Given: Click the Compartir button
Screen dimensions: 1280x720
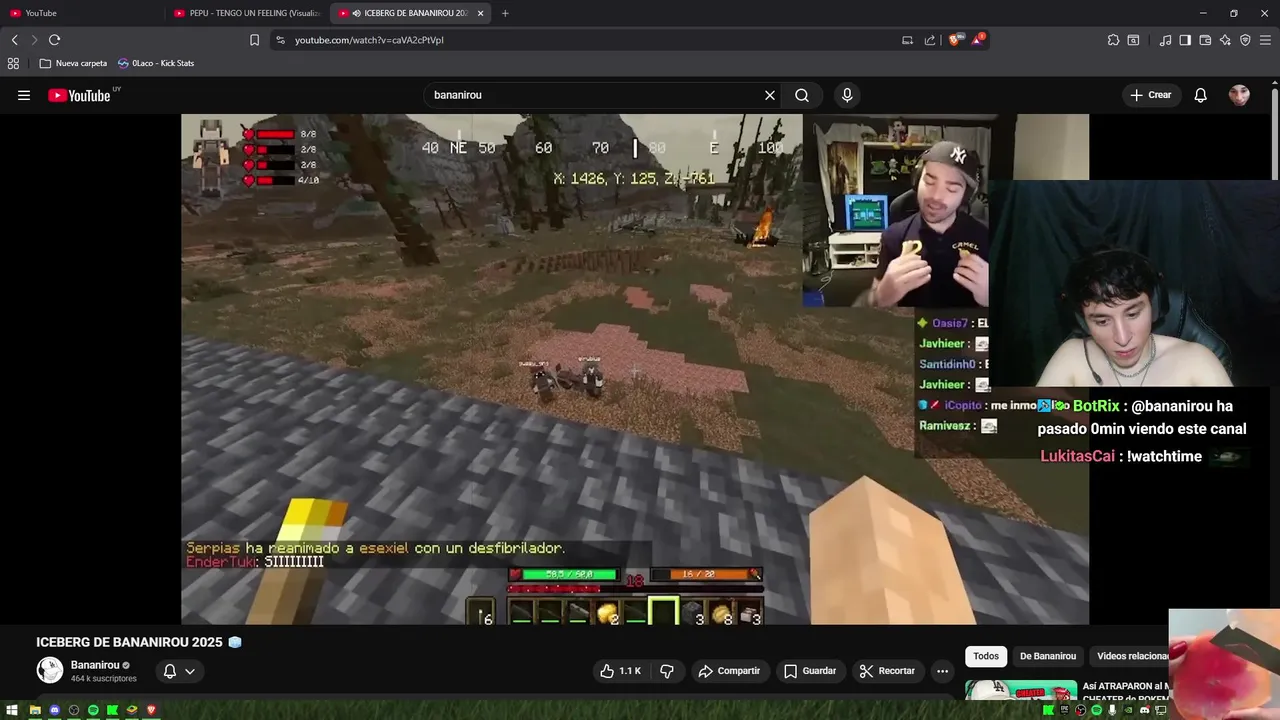Looking at the screenshot, I should [729, 671].
